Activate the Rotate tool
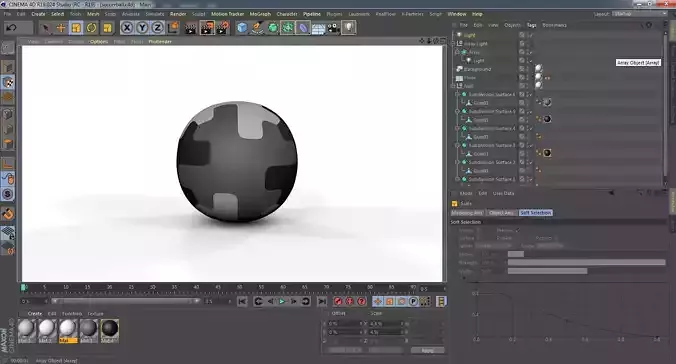Screen dimensions: 676x364 91,28
